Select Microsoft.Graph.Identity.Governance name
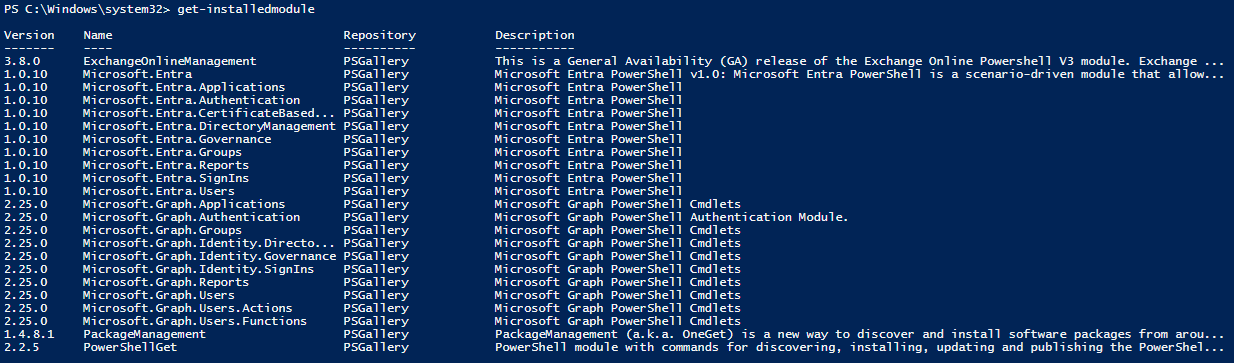1234x363 pixels. (x=209, y=256)
